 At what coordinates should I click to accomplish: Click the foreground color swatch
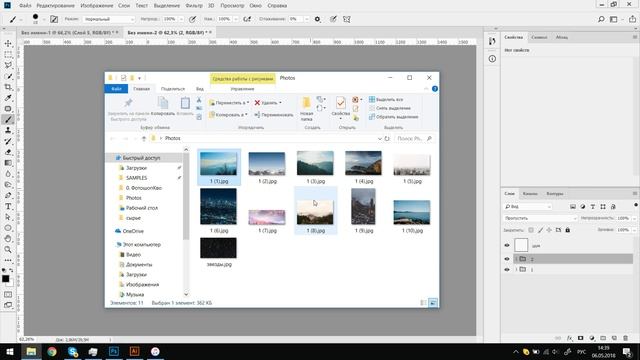point(5,279)
